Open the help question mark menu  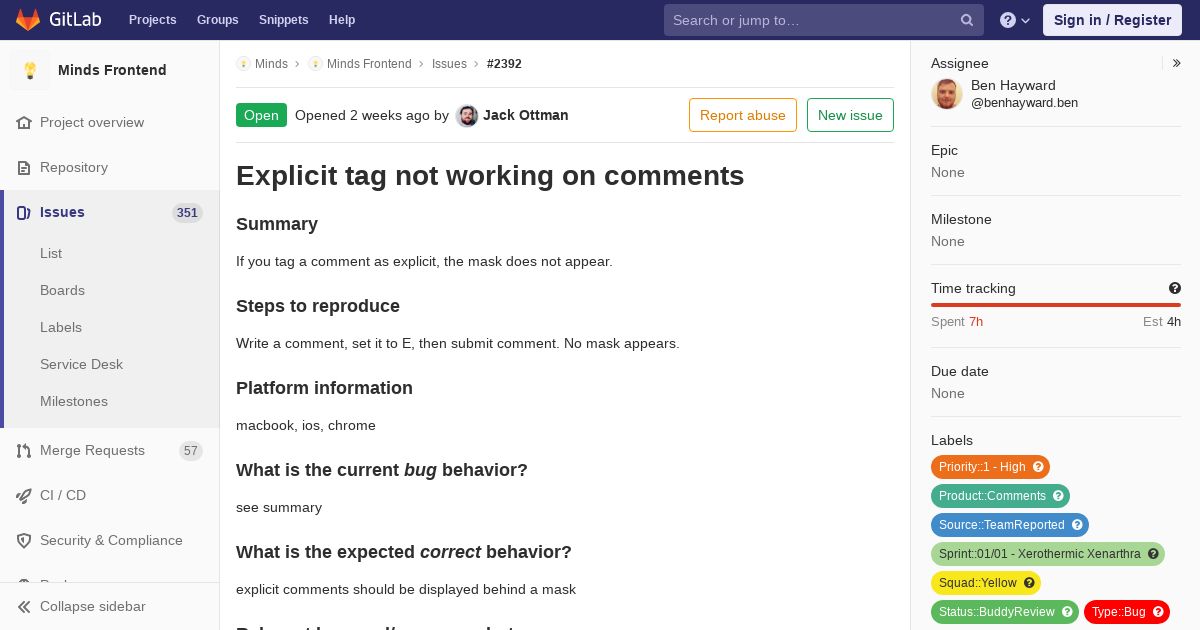(1015, 20)
